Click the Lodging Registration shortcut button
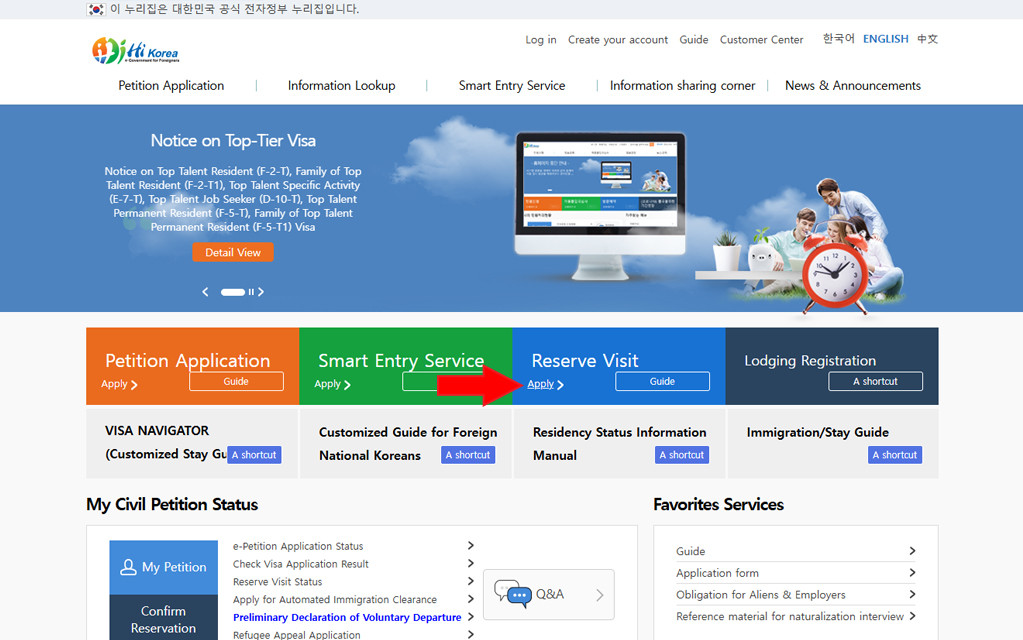 click(x=874, y=381)
